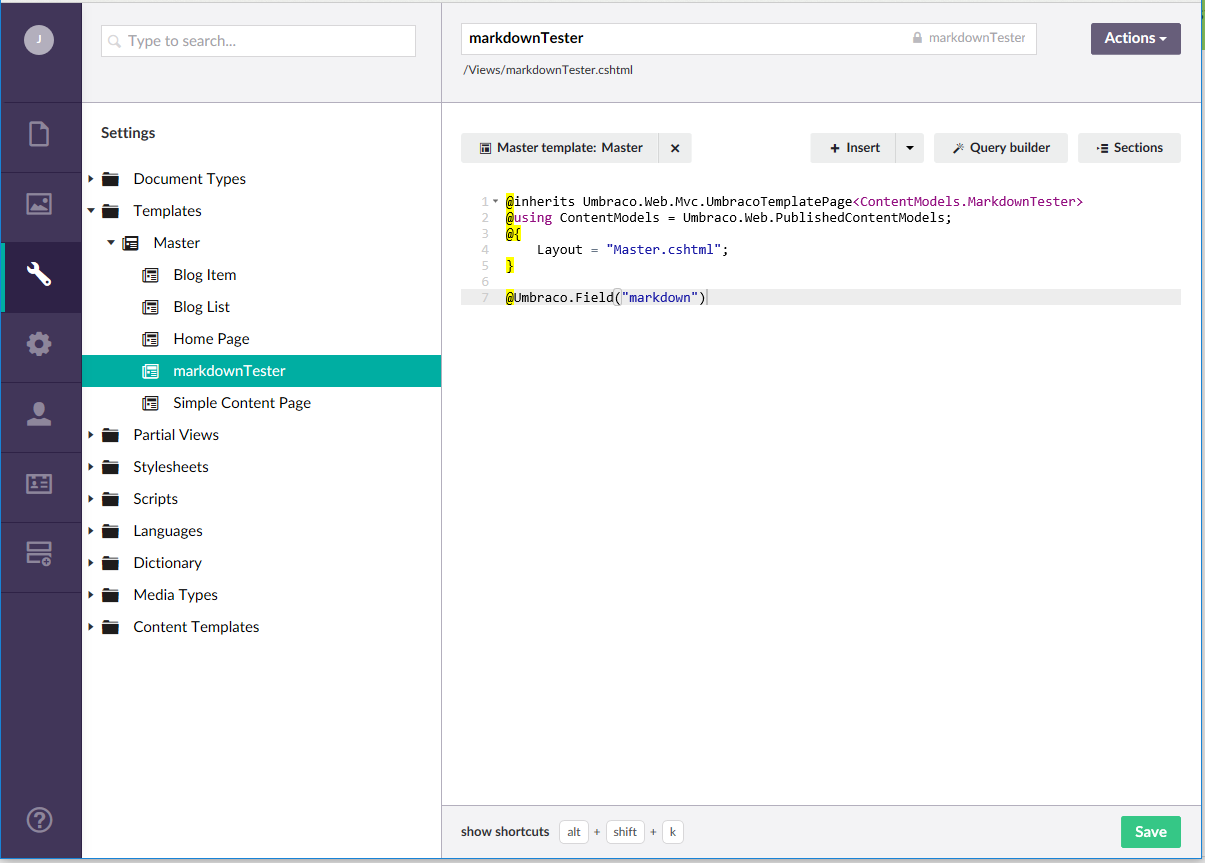Open the Media section icon
Screen dimensions: 1205x863
[x=39, y=204]
